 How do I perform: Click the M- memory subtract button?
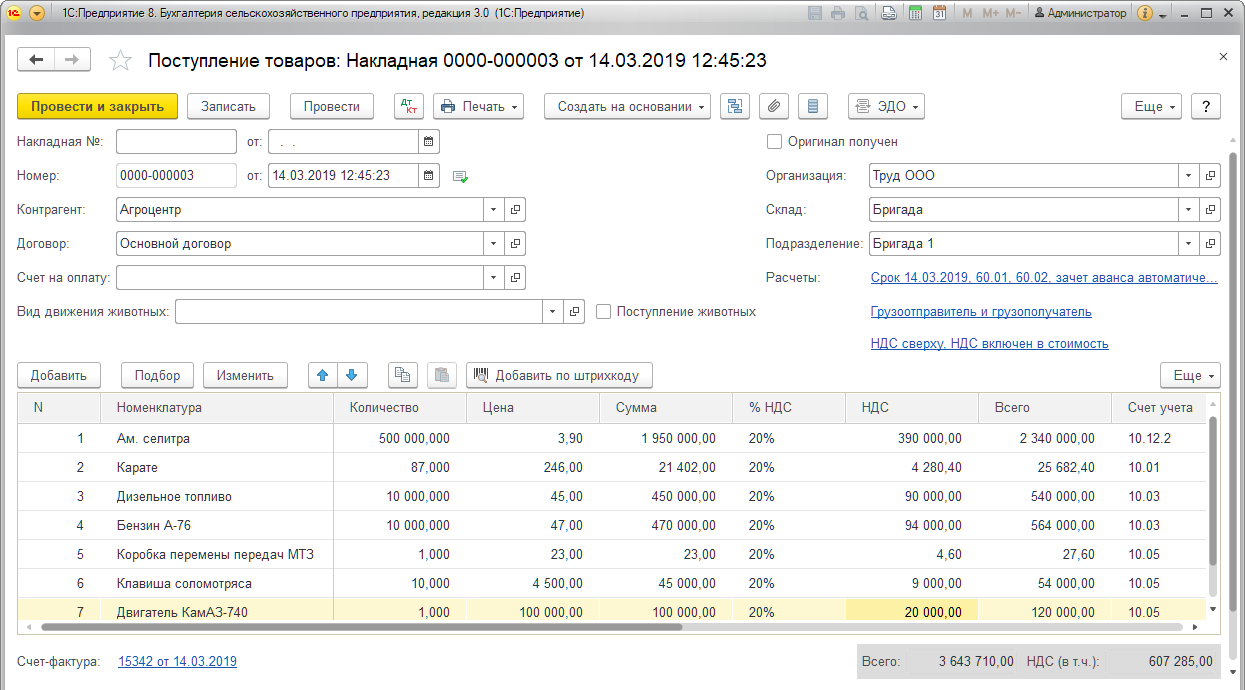point(1014,13)
